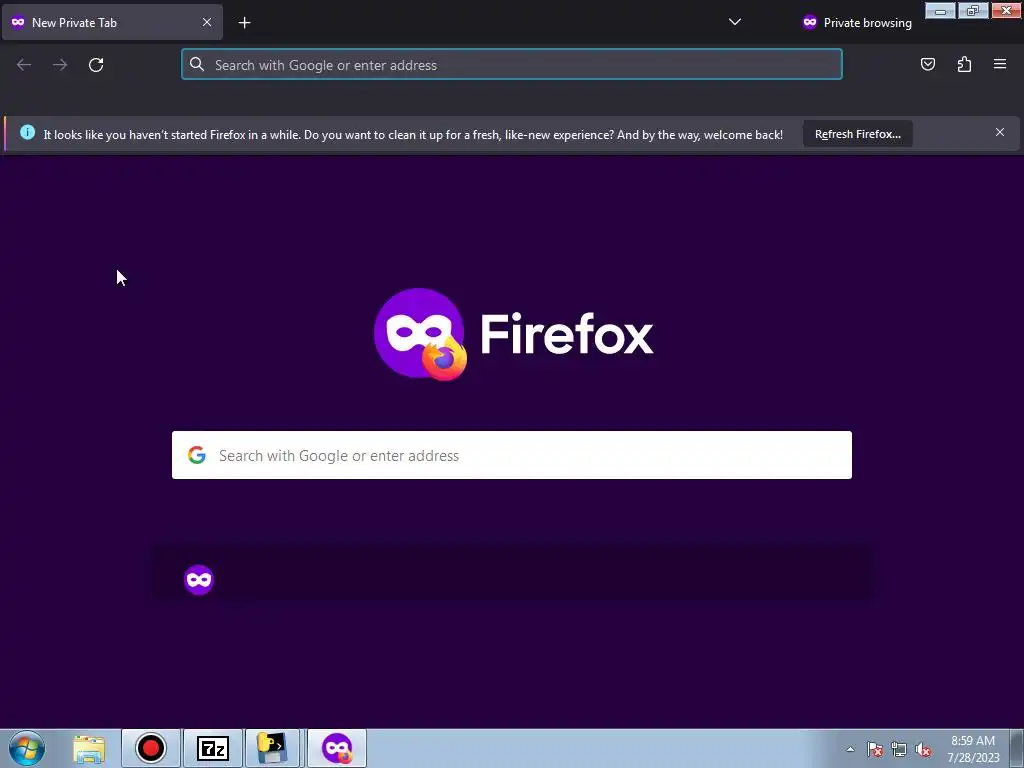Click the Refresh Firefox... button
Image resolution: width=1024 pixels, height=768 pixels.
pos(857,134)
